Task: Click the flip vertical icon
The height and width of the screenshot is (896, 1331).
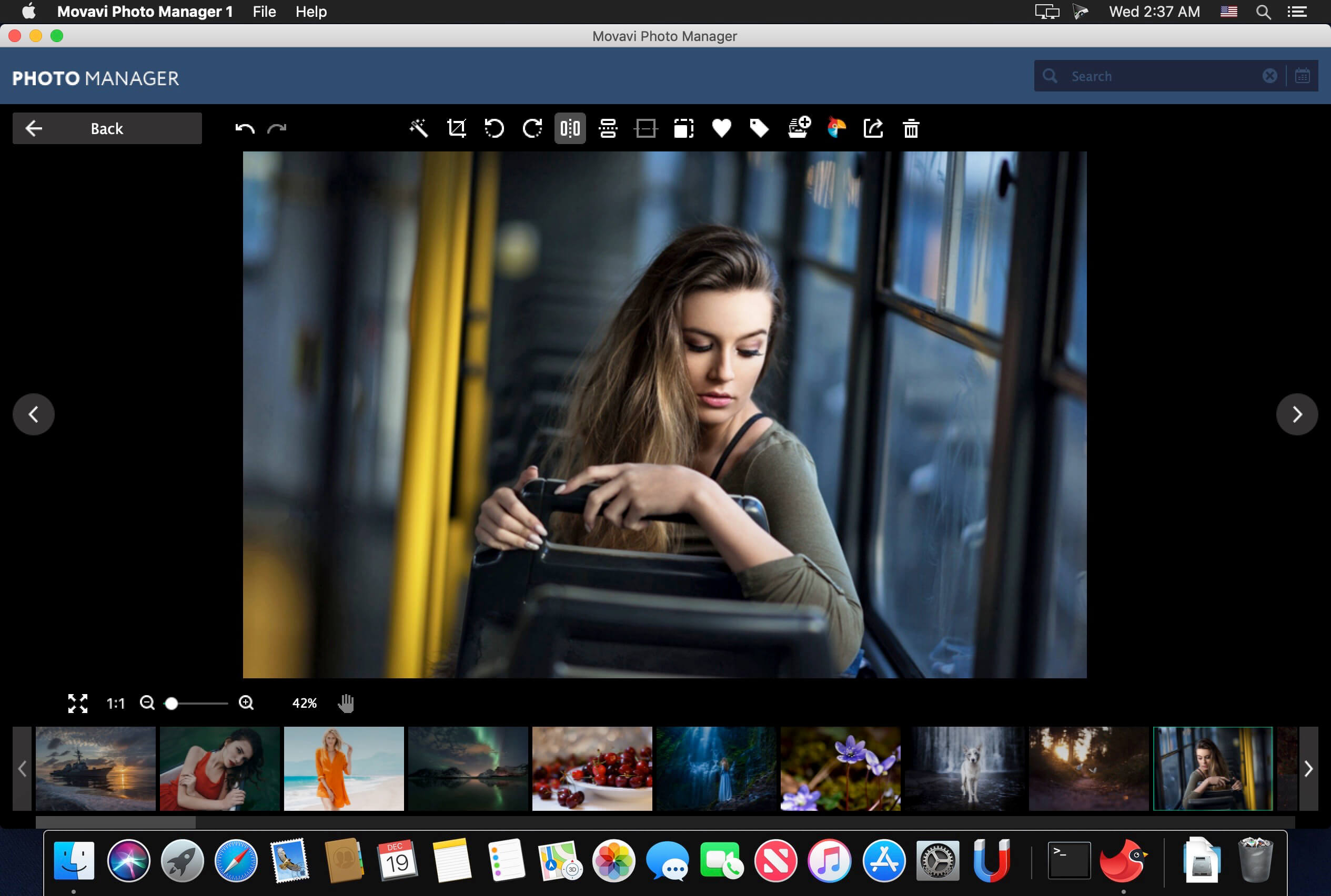Action: pos(608,128)
